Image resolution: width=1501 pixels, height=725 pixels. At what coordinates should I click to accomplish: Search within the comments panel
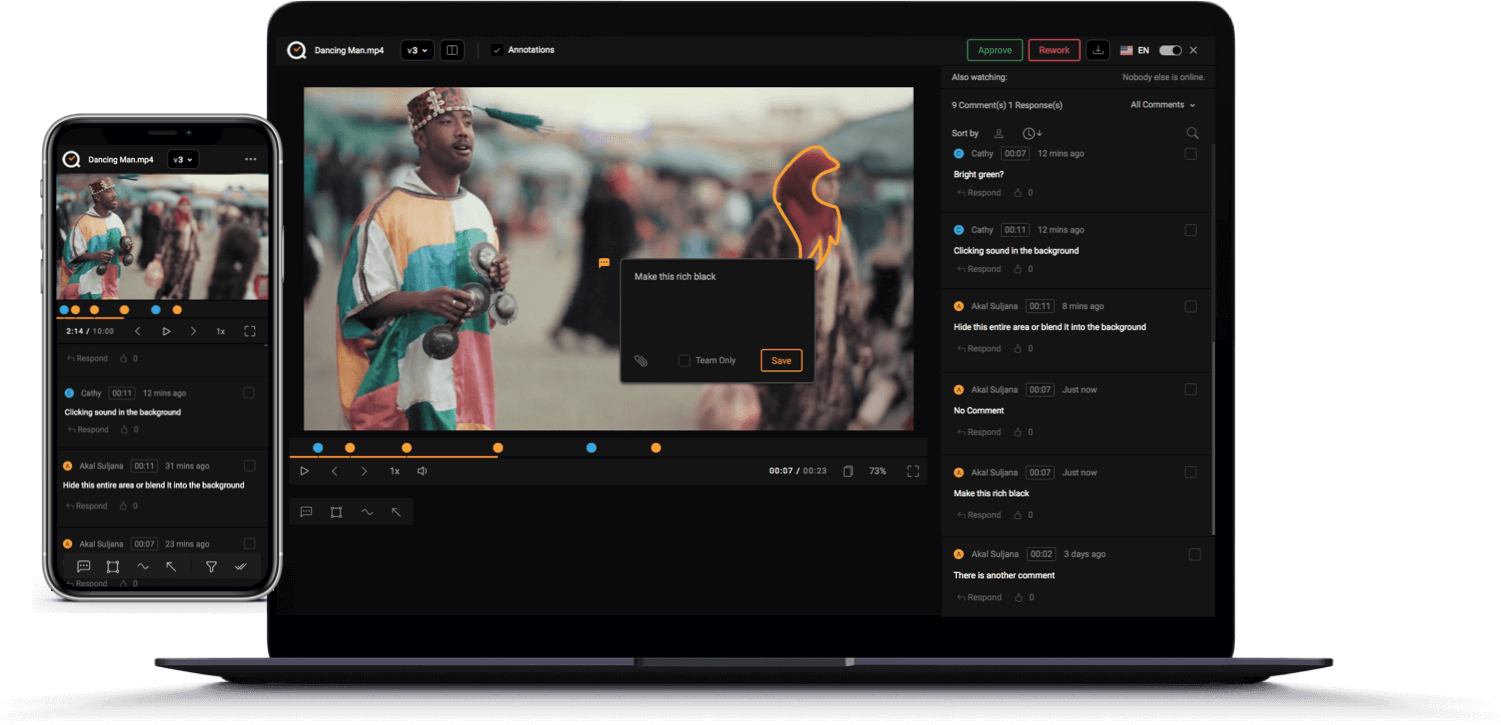point(1194,132)
